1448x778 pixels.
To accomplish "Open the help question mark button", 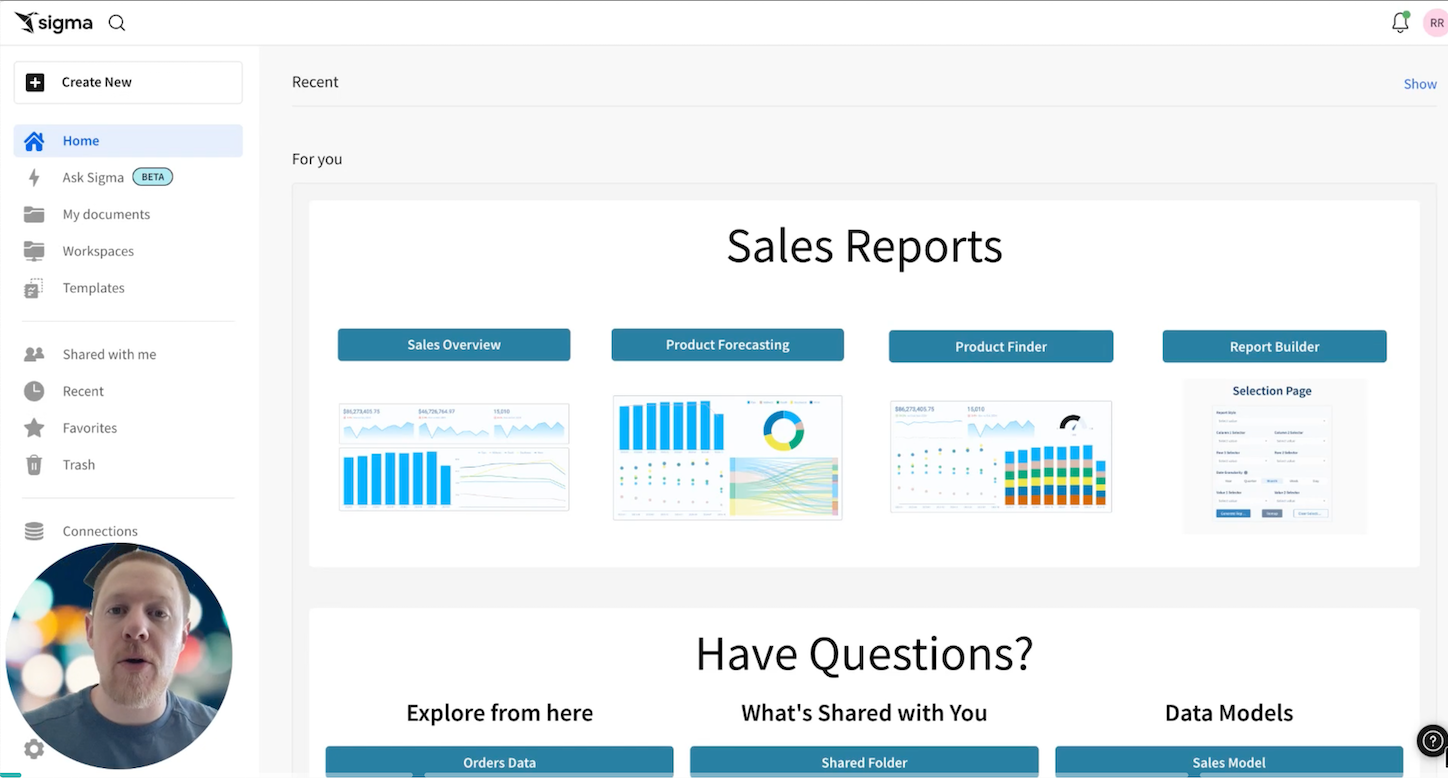I will point(1432,740).
